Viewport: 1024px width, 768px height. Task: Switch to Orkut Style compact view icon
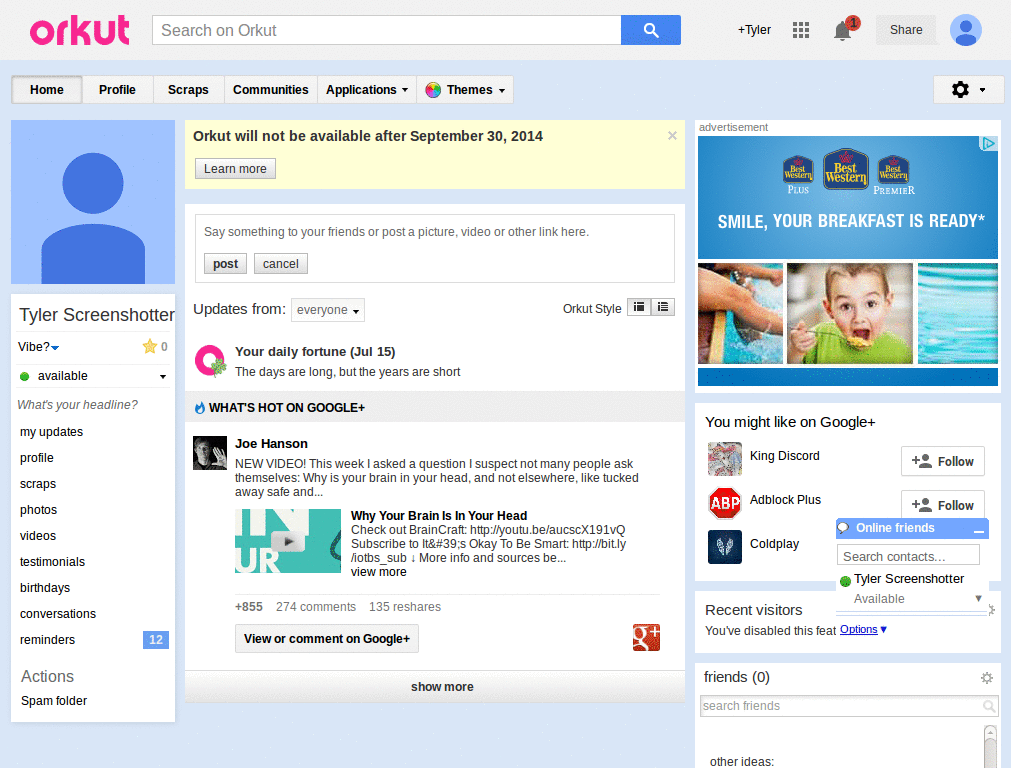click(x=639, y=307)
